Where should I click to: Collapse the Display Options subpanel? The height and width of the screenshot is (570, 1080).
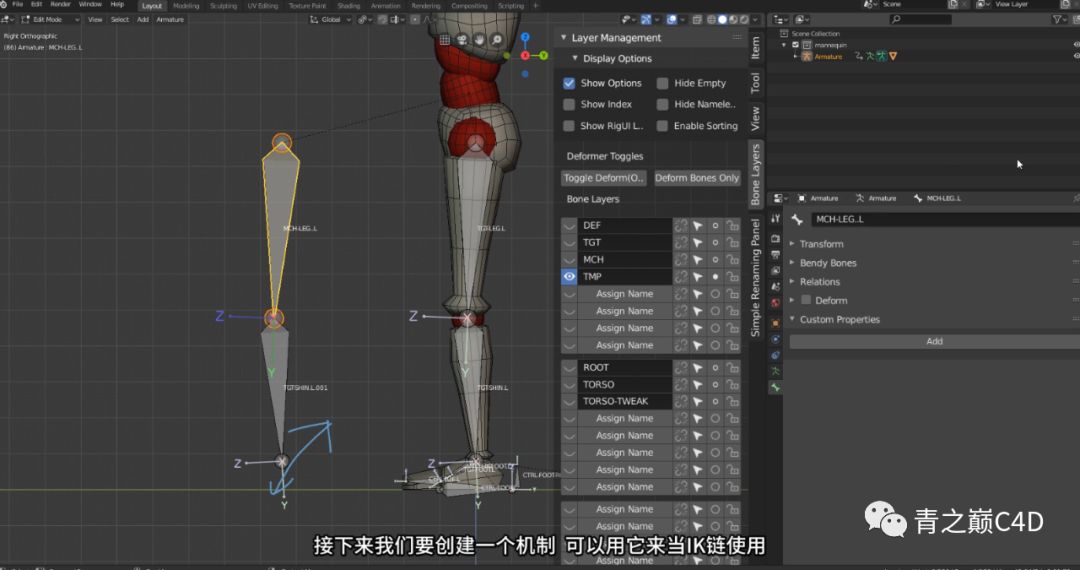[574, 59]
